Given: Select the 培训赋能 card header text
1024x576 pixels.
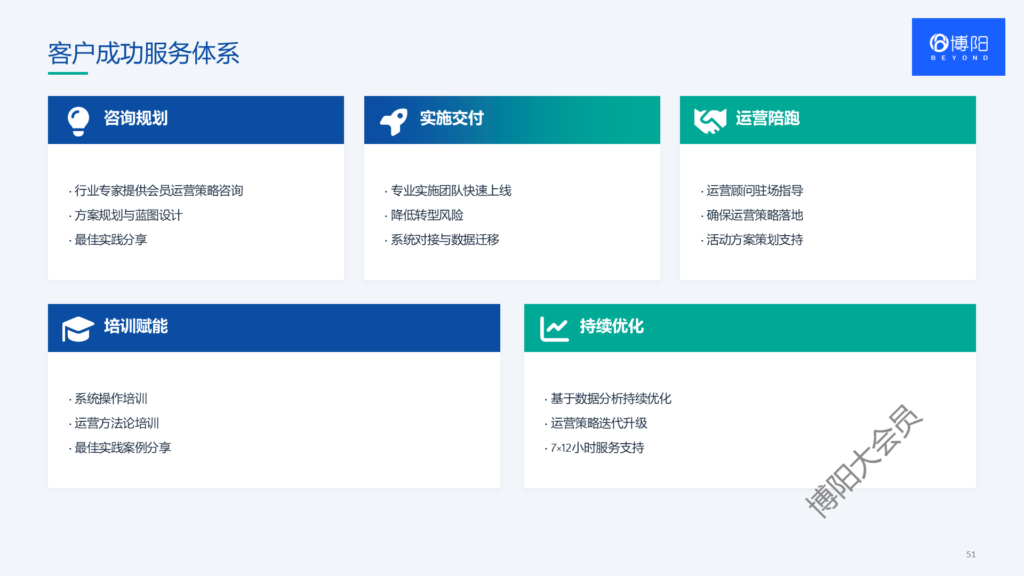Looking at the screenshot, I should [136, 326].
